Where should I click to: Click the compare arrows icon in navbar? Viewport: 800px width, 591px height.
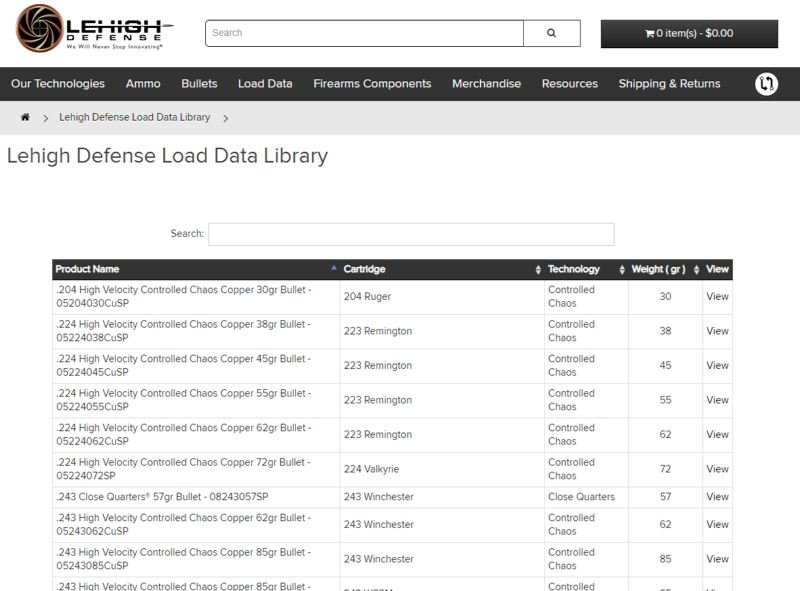(766, 84)
